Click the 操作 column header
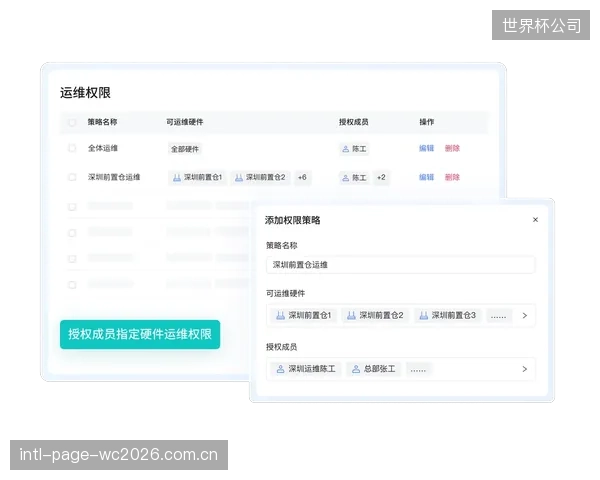 pos(427,122)
